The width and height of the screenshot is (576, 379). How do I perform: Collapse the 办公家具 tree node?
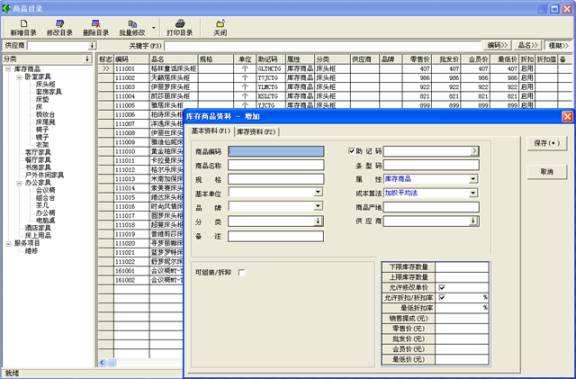tap(19, 183)
